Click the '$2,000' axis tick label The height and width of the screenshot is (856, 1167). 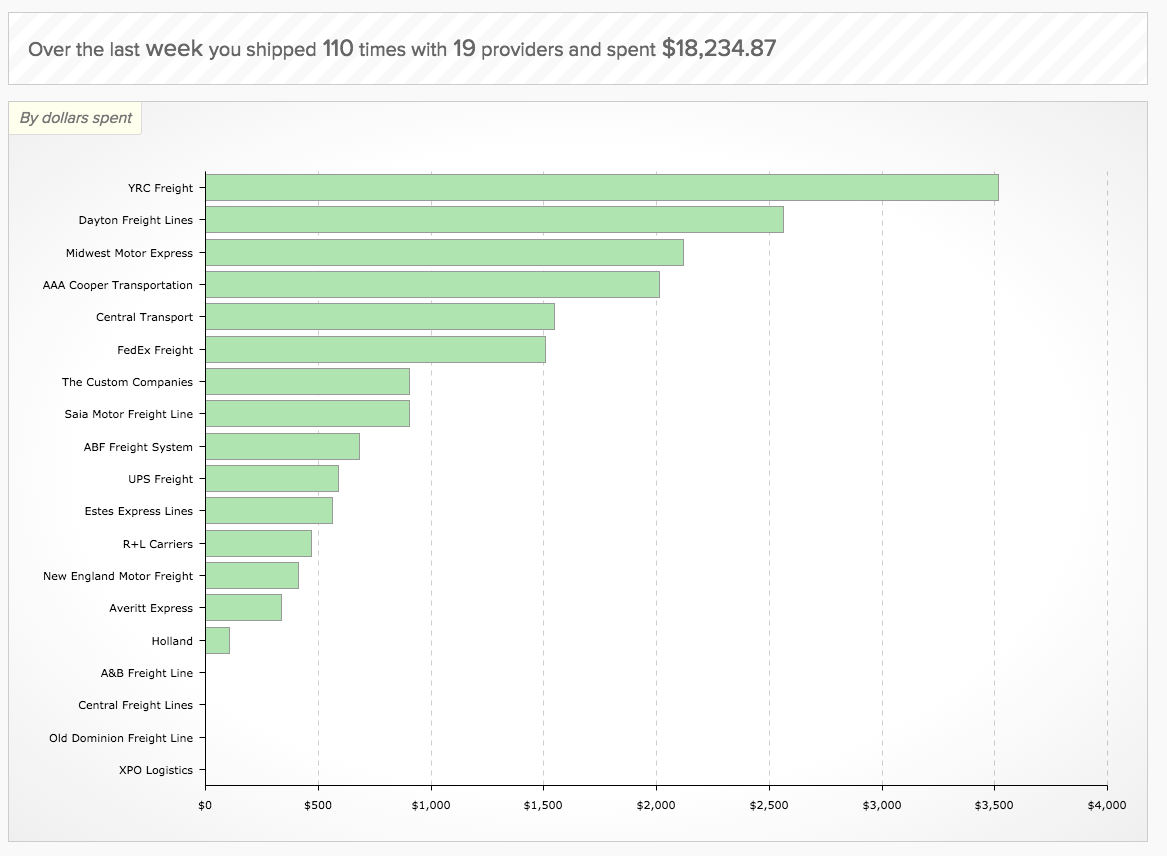coord(656,805)
